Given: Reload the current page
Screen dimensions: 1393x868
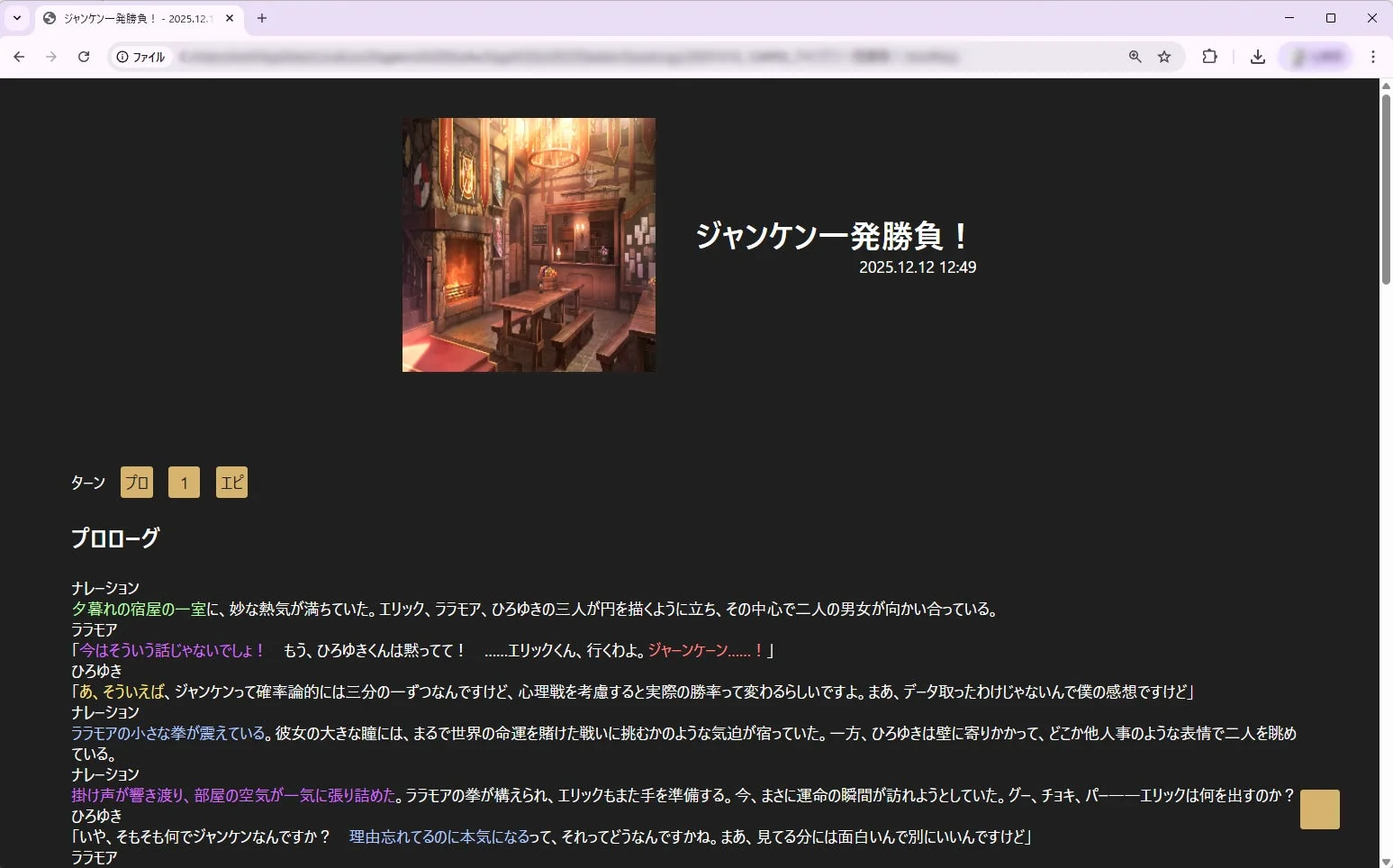Looking at the screenshot, I should 84,56.
